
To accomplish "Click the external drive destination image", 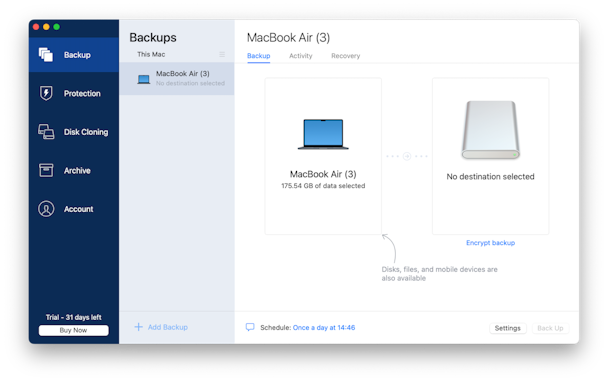I will click(x=490, y=130).
